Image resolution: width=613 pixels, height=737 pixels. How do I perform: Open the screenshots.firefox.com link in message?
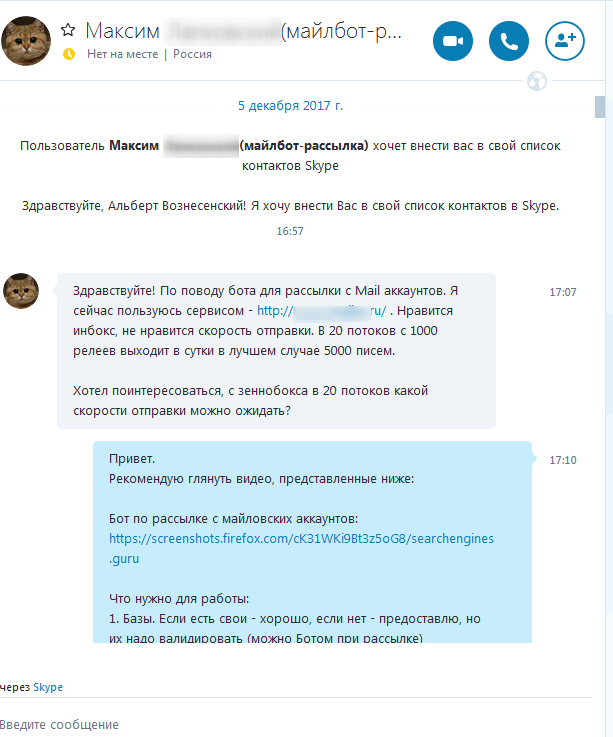[301, 548]
